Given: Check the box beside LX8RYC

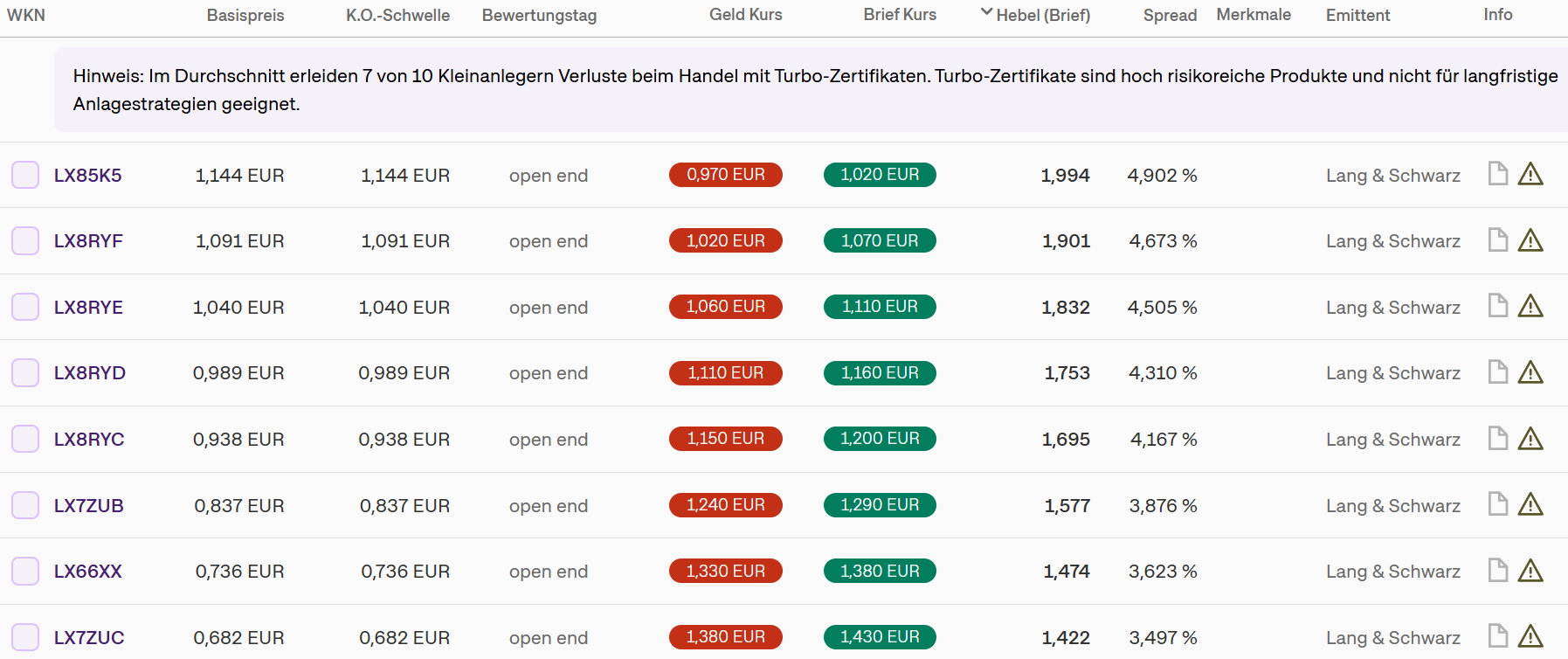Looking at the screenshot, I should pos(25,439).
